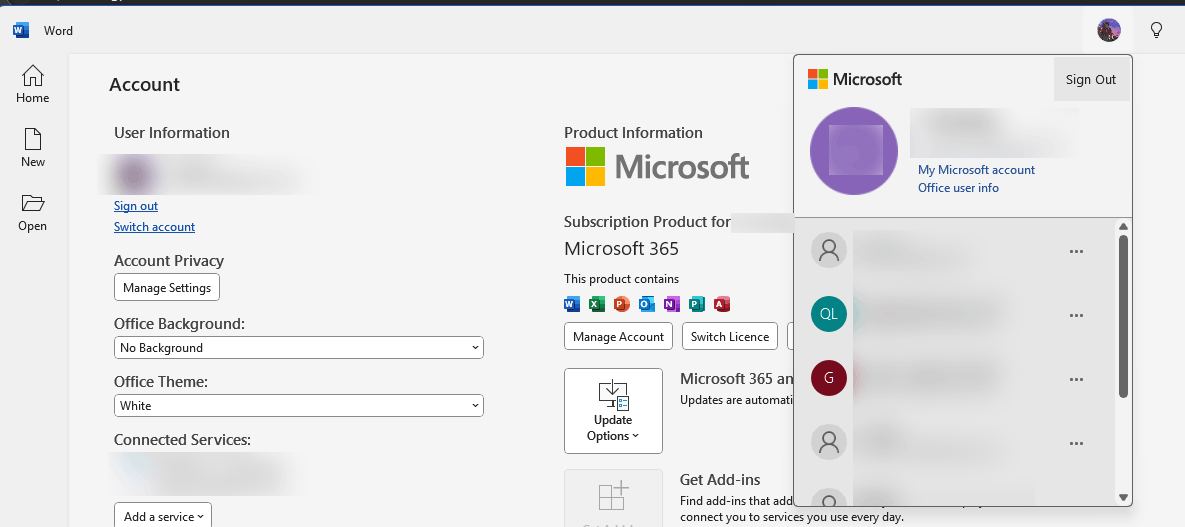Click the Connected Services label
Viewport: 1185px width, 527px height.
[x=182, y=440]
